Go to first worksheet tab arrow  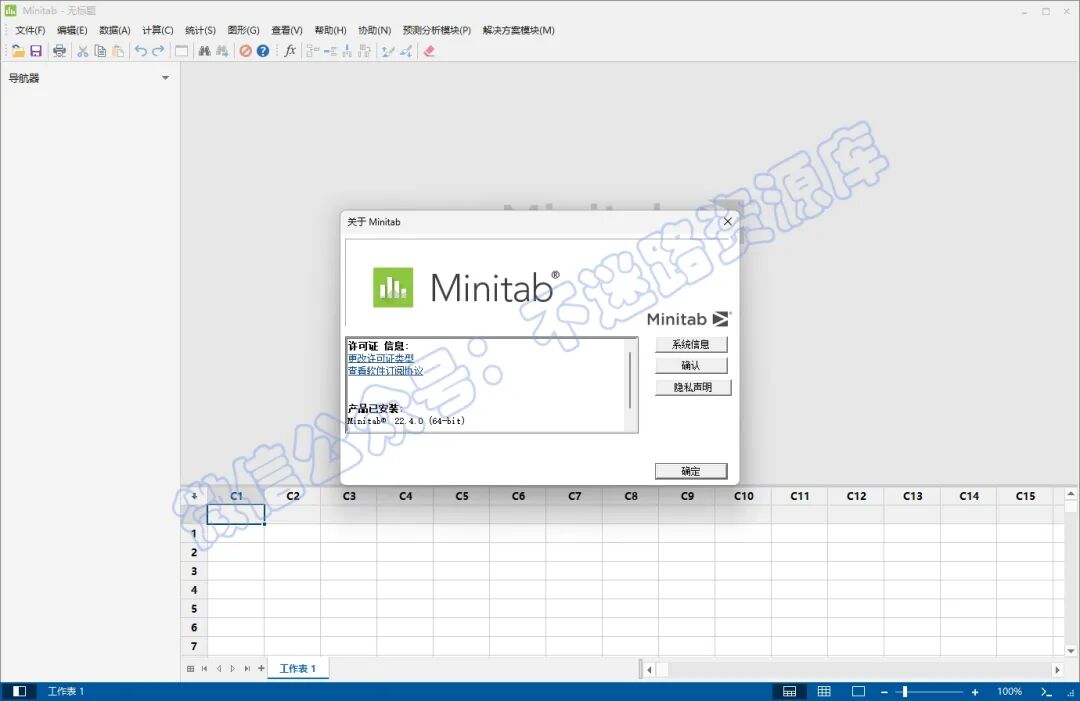tap(205, 669)
